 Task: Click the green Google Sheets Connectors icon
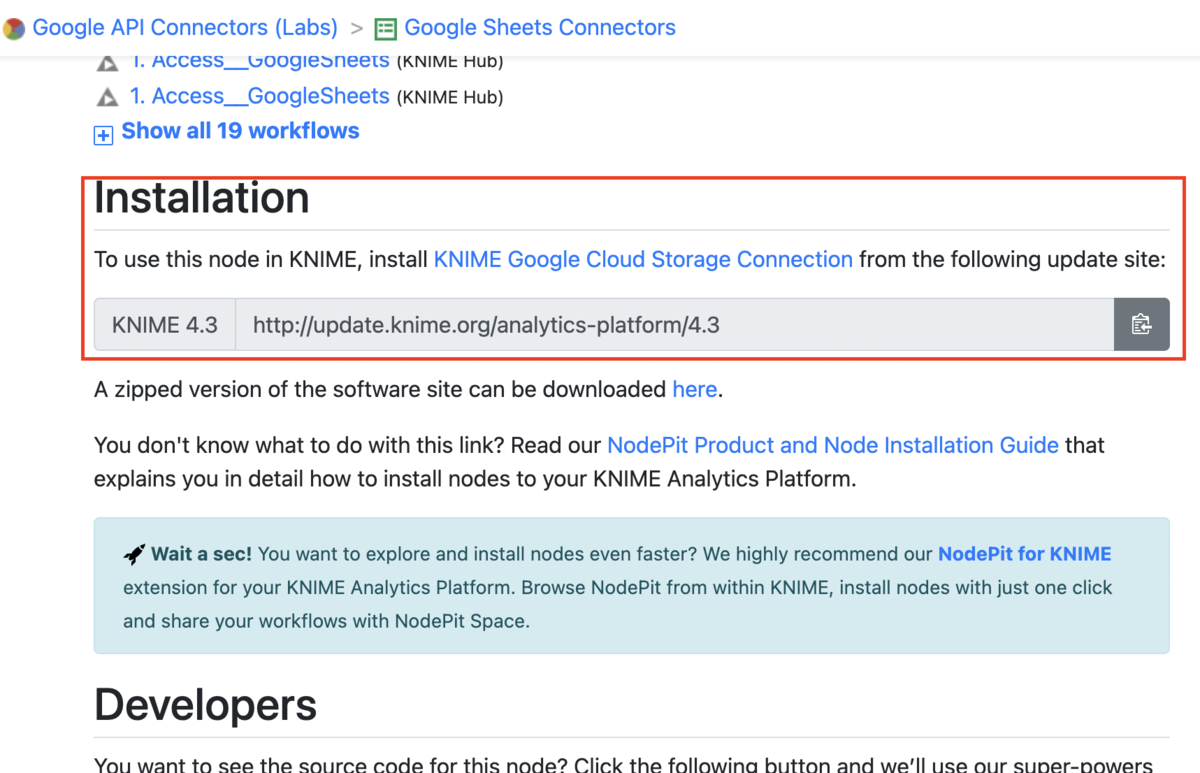tap(385, 28)
